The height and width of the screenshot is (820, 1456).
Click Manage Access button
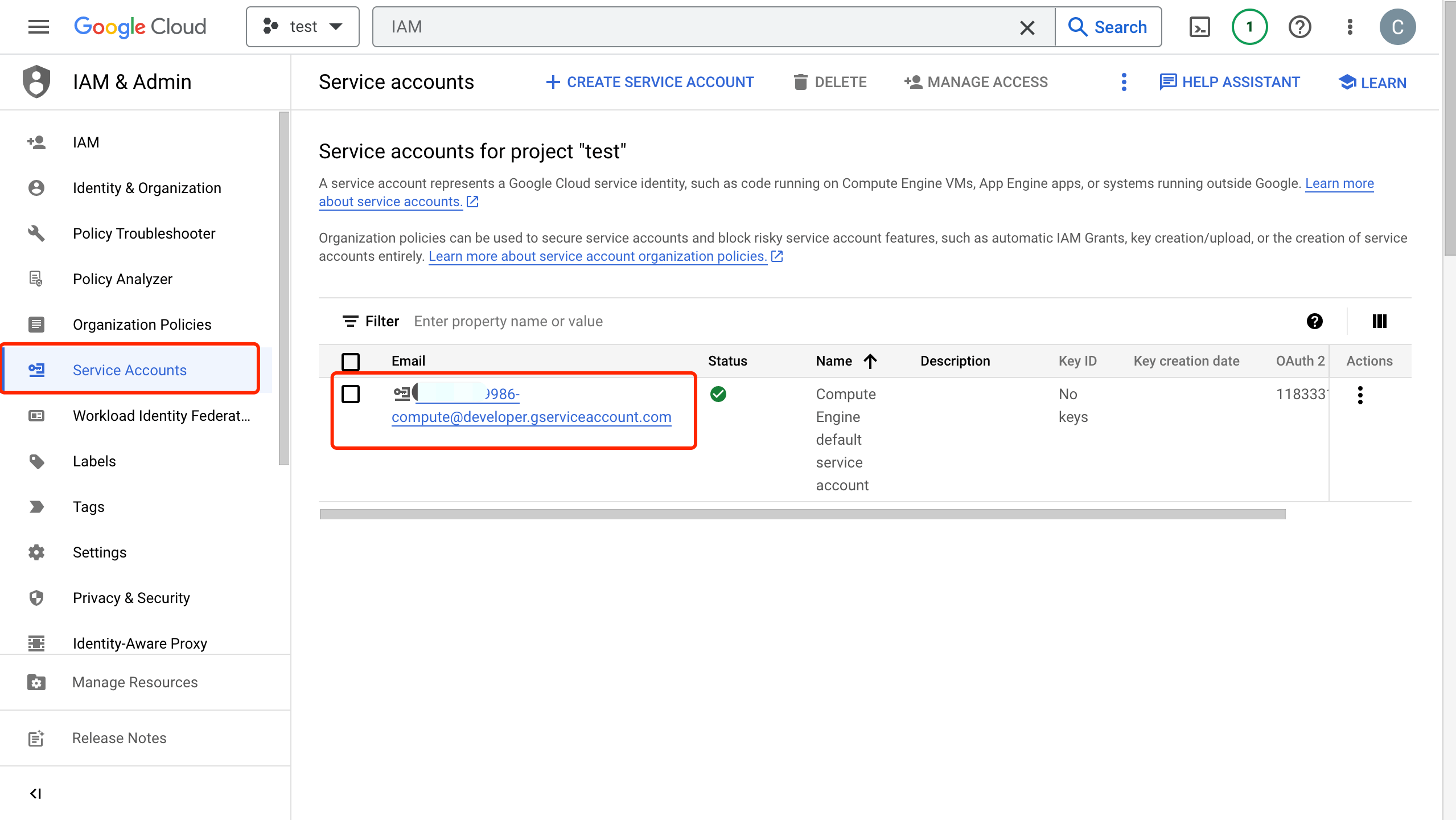tap(976, 82)
